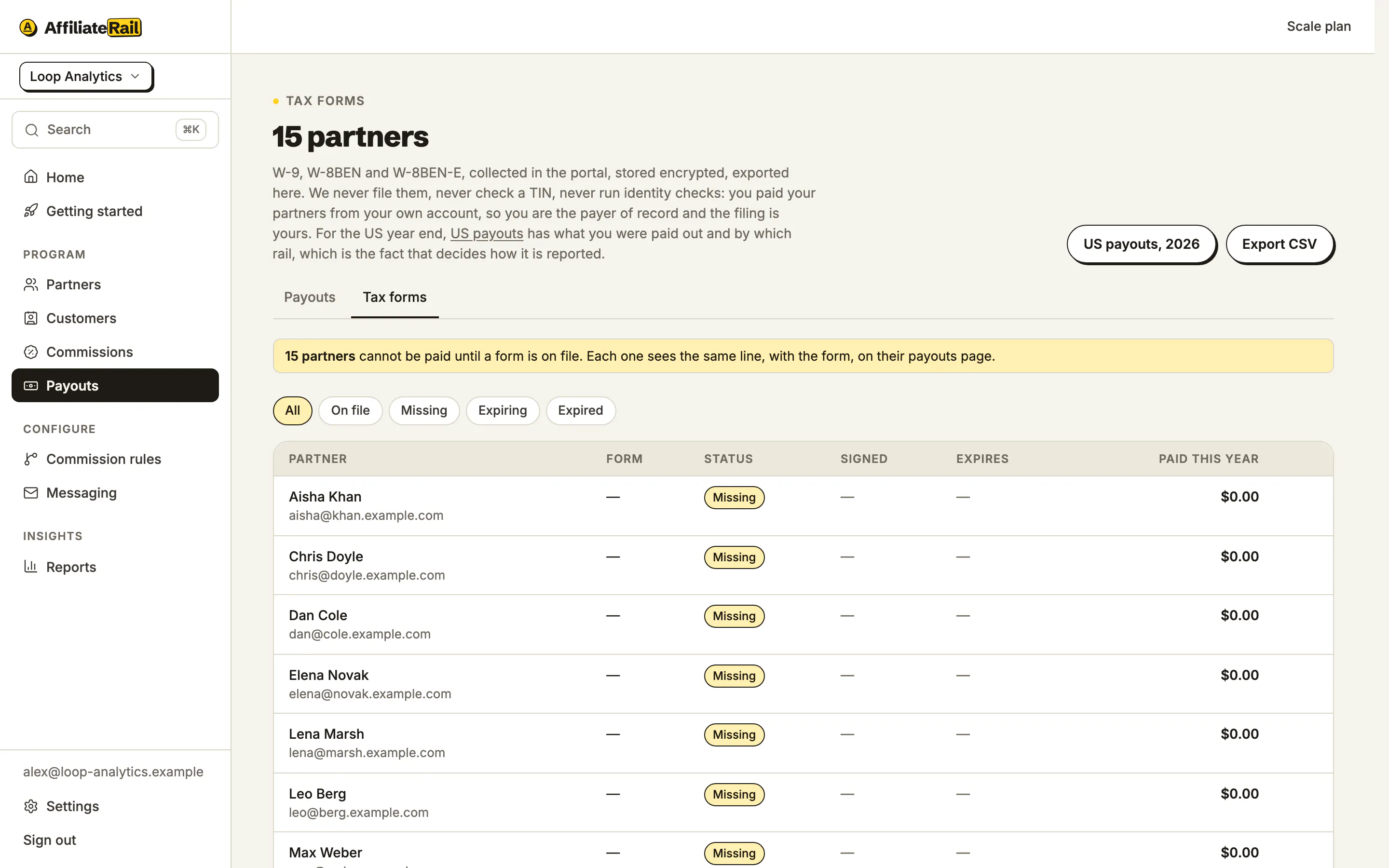Focus the Search input field
Screen dimensions: 1389x868
pyautogui.click(x=115, y=130)
